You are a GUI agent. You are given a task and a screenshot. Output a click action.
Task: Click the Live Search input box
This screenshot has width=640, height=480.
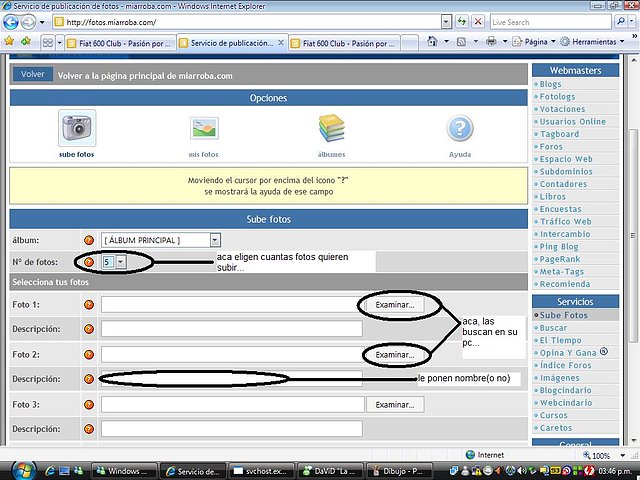[x=551, y=22]
